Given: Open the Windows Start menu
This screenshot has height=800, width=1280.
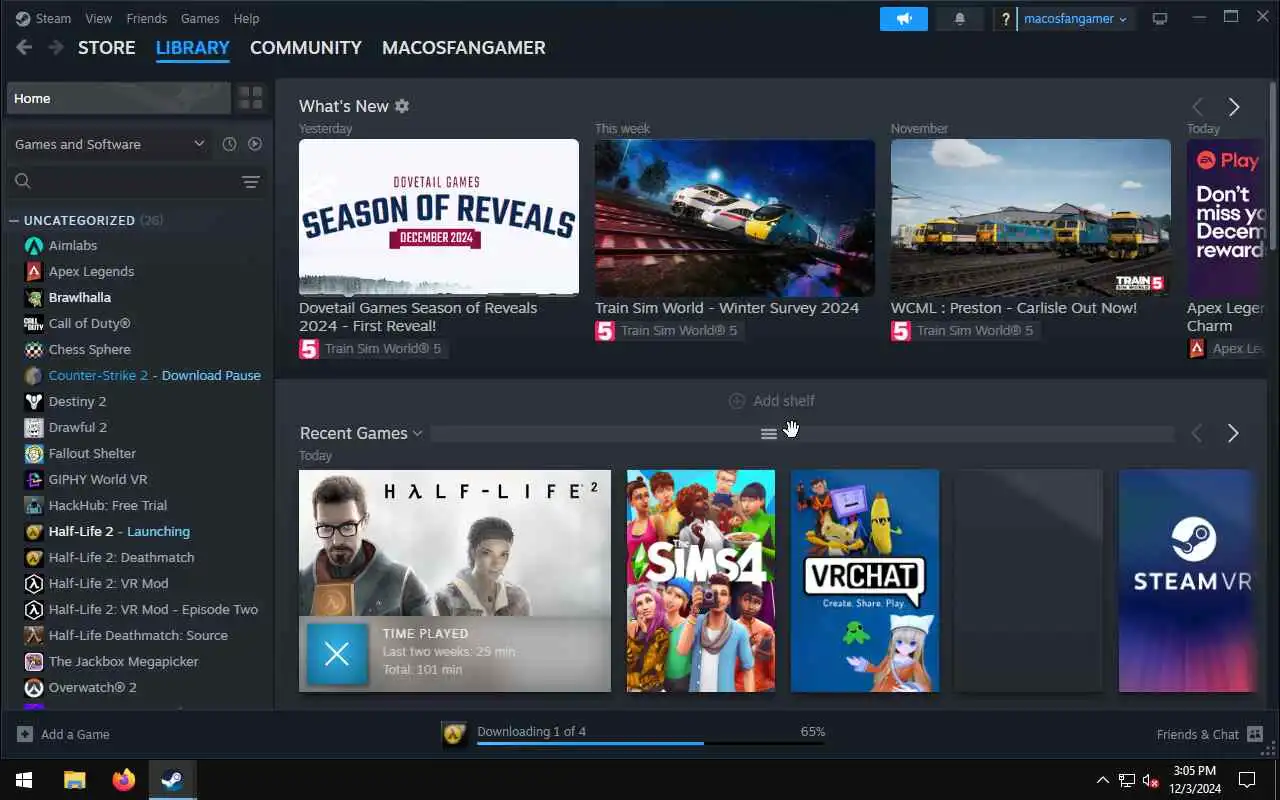Looking at the screenshot, I should (24, 780).
